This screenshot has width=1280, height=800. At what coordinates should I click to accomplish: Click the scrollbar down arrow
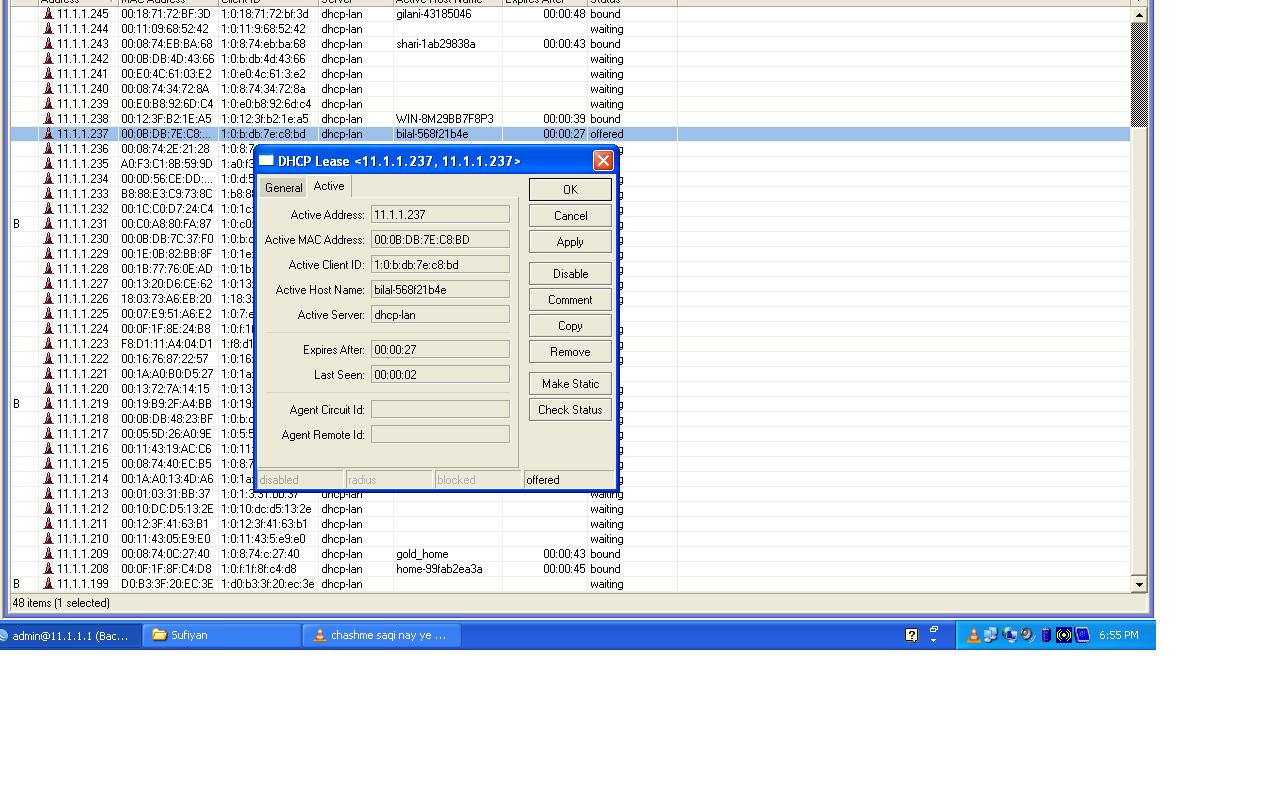[x=1139, y=584]
